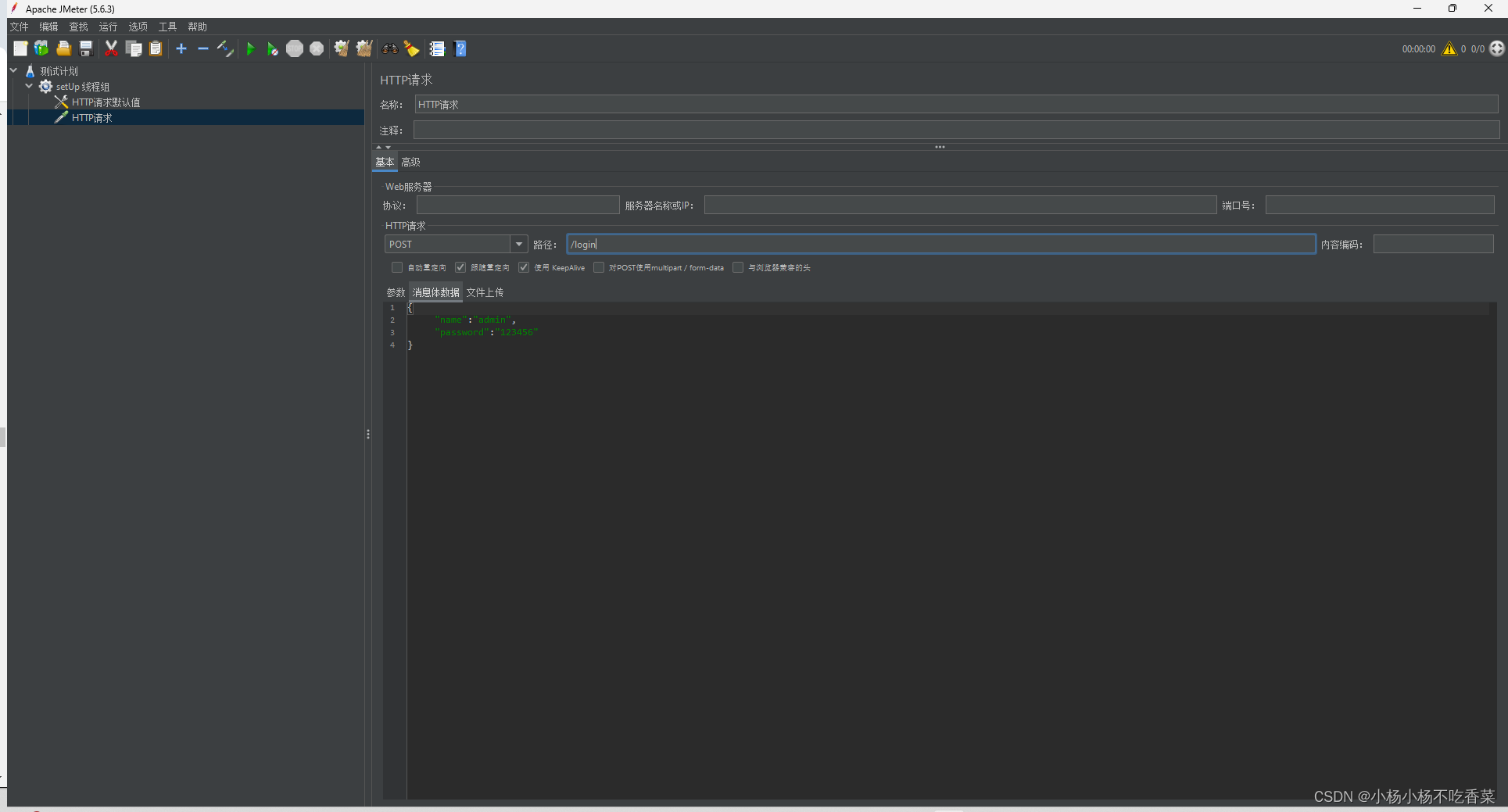Open the Function Helper list icon

(x=437, y=48)
